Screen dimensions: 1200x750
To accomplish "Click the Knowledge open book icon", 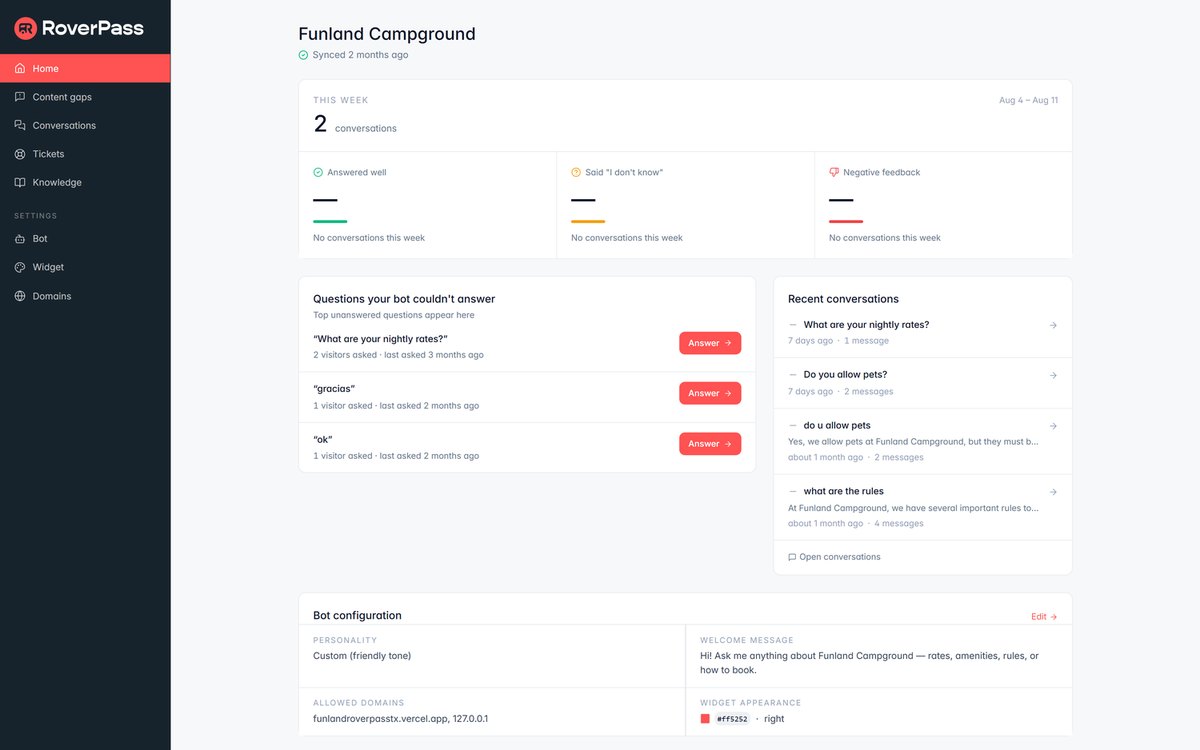I will 20,182.
